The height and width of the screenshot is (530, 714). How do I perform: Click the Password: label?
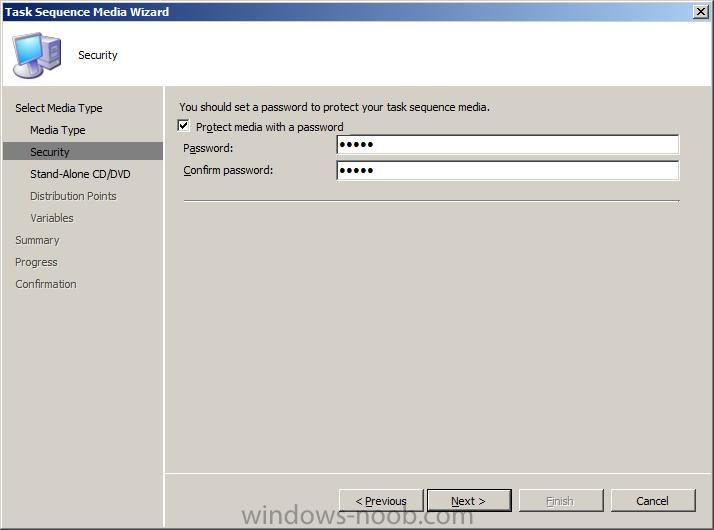click(208, 148)
